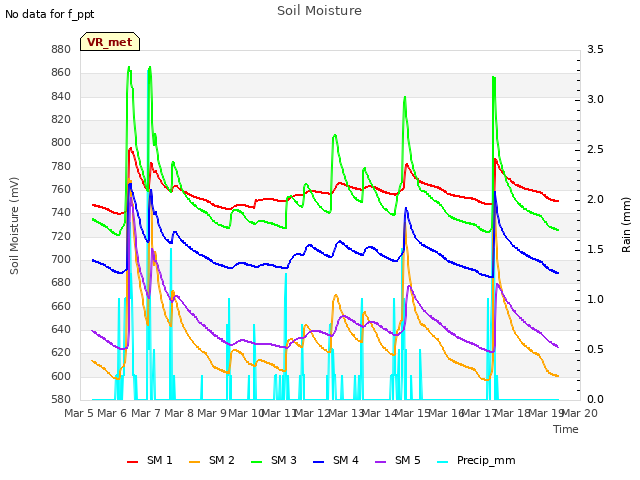The width and height of the screenshot is (640, 480).
Task: Click the Time x-axis label
Action: click(x=566, y=429)
